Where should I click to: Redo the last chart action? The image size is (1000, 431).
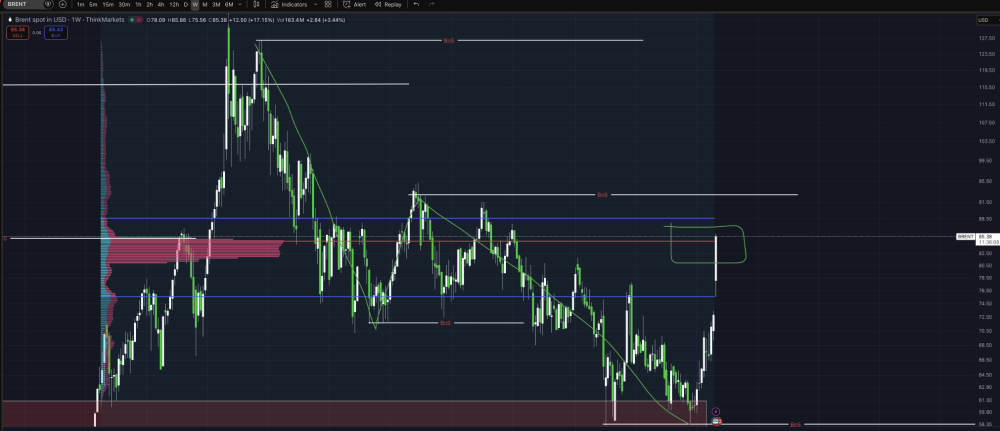pos(432,4)
